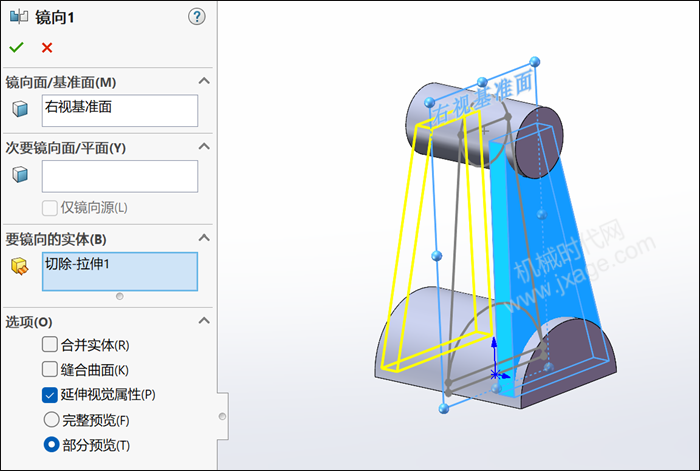Screen dimensions: 700x471
Task: Click the yellow bodies-to-mirror icon
Action: (20, 266)
